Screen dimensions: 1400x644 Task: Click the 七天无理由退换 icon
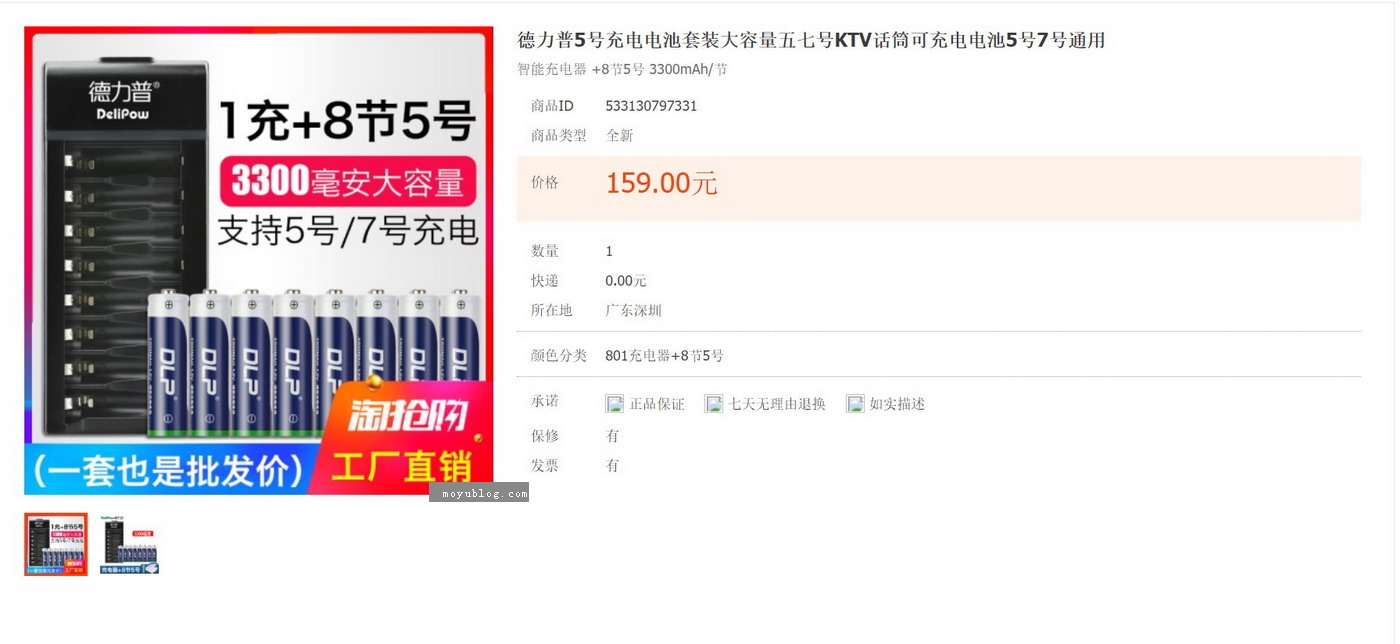[x=713, y=404]
